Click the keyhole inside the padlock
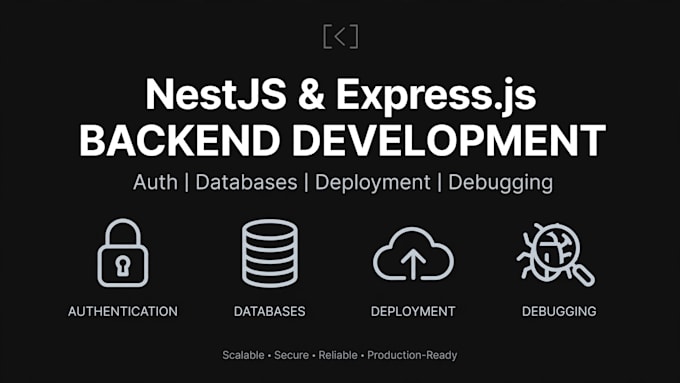 (x=123, y=266)
